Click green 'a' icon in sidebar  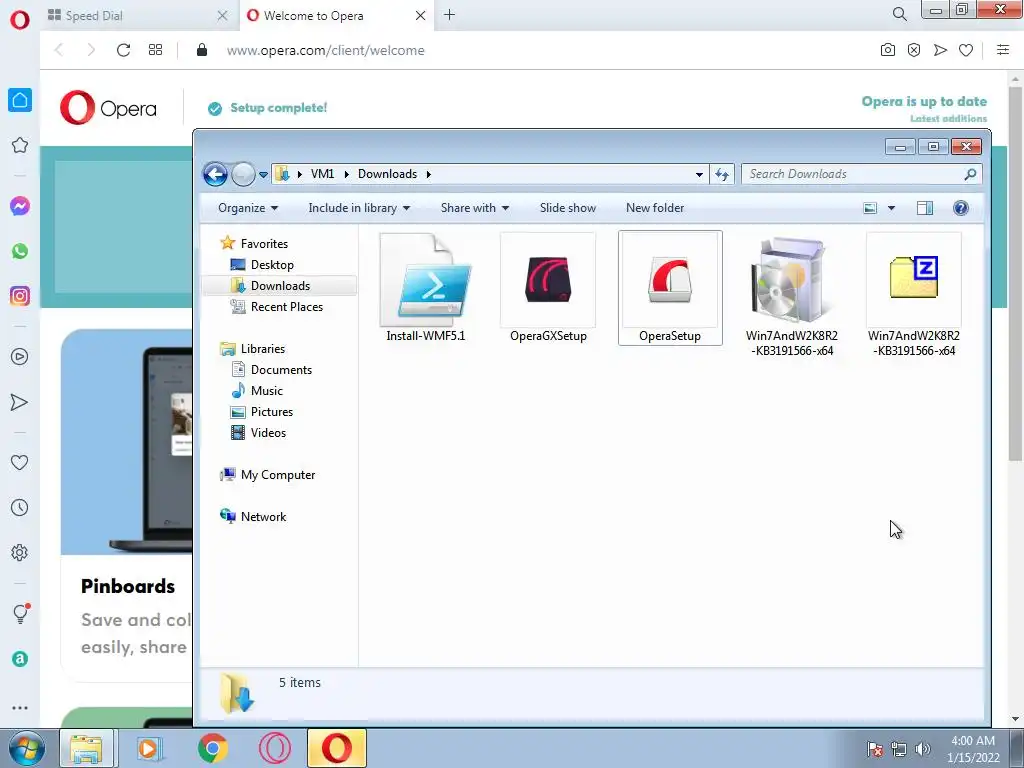20,659
